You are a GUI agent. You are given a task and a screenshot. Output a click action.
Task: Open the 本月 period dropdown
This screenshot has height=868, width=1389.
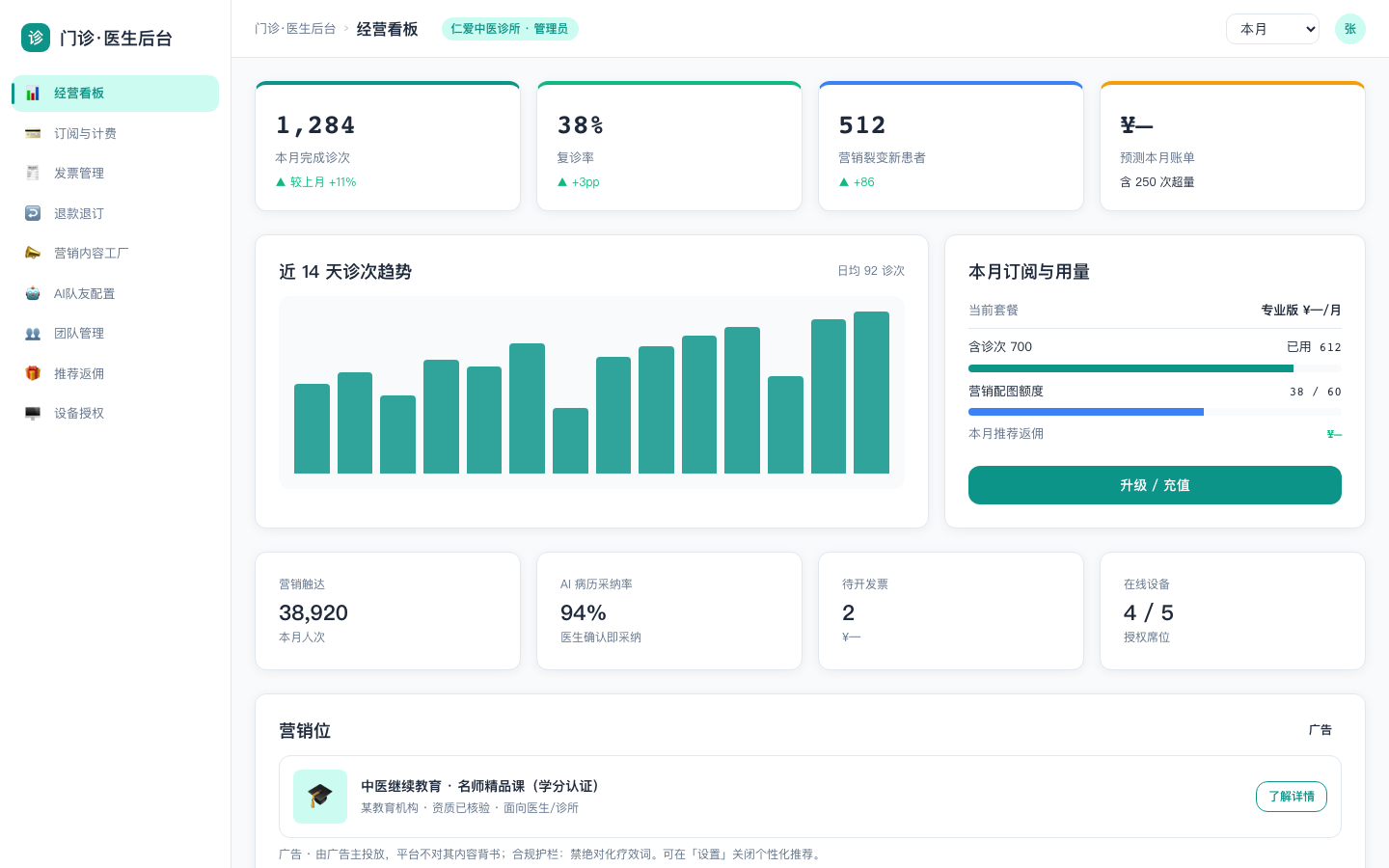pos(1272,29)
